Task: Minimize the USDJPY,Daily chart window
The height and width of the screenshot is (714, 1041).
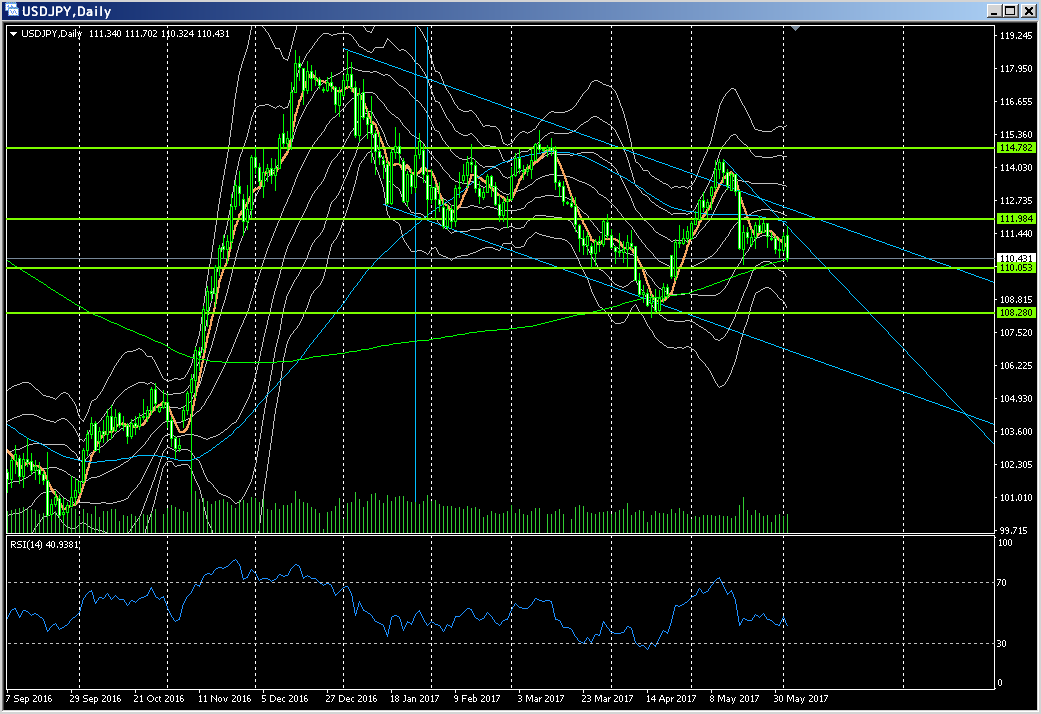Action: [x=991, y=11]
